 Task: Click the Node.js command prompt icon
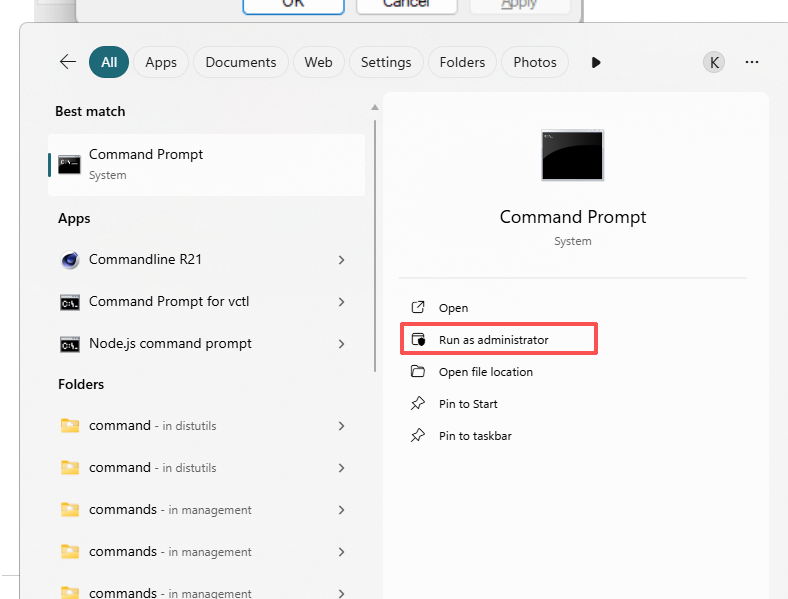pyautogui.click(x=69, y=344)
